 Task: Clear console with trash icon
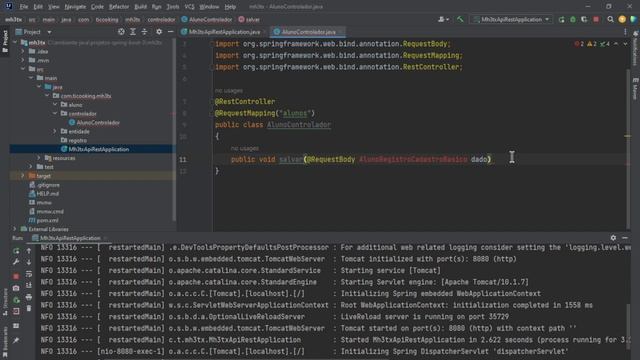point(29,309)
